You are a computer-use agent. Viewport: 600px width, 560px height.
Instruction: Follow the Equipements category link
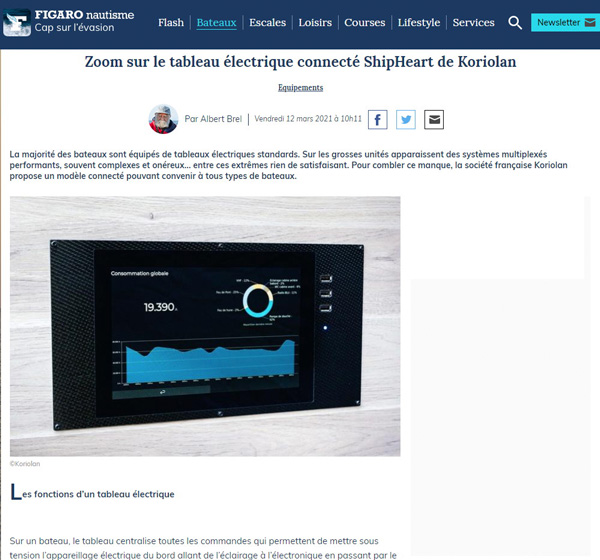click(x=300, y=88)
